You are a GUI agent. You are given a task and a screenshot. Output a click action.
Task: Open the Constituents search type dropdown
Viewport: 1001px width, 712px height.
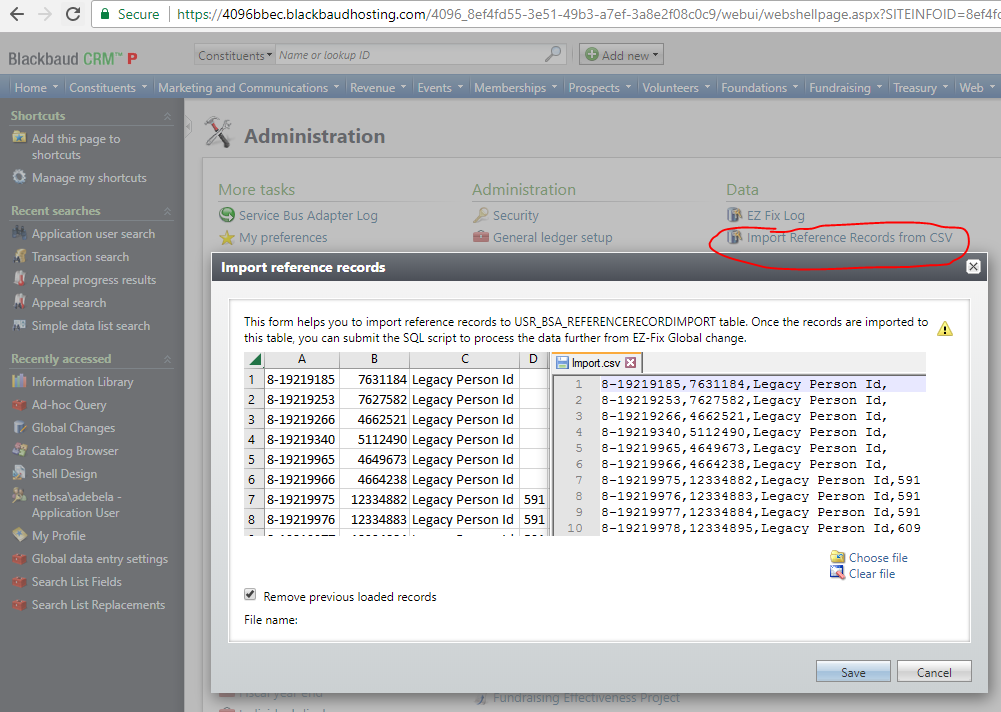point(235,56)
